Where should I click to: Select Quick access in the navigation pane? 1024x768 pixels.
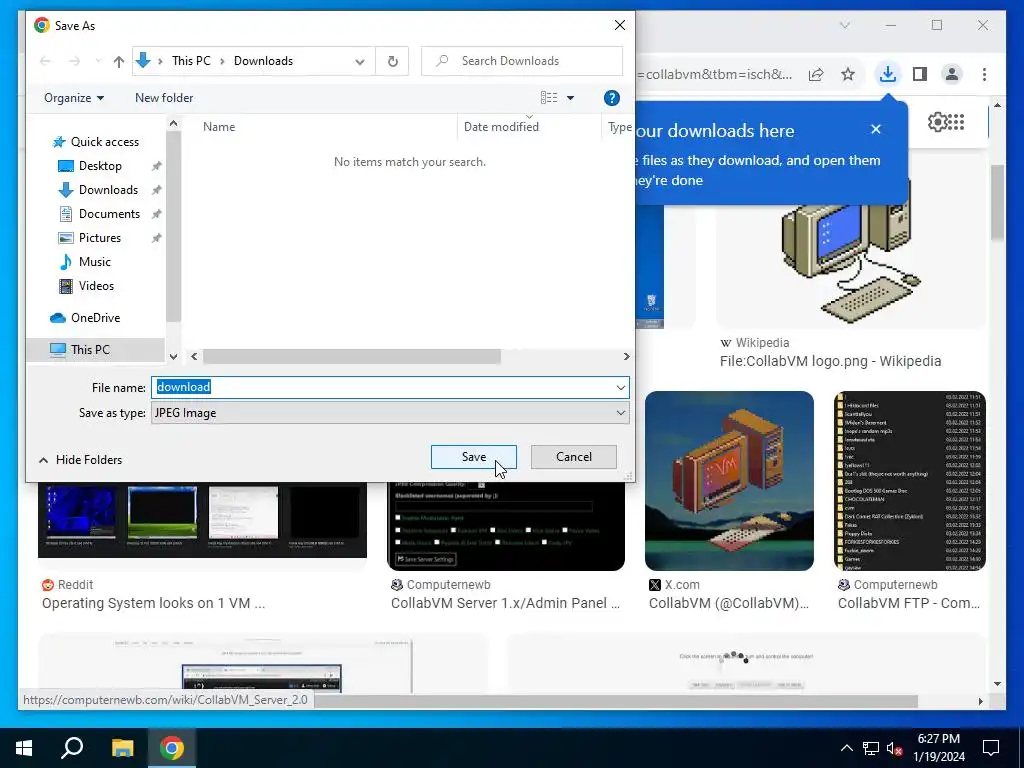click(x=104, y=142)
